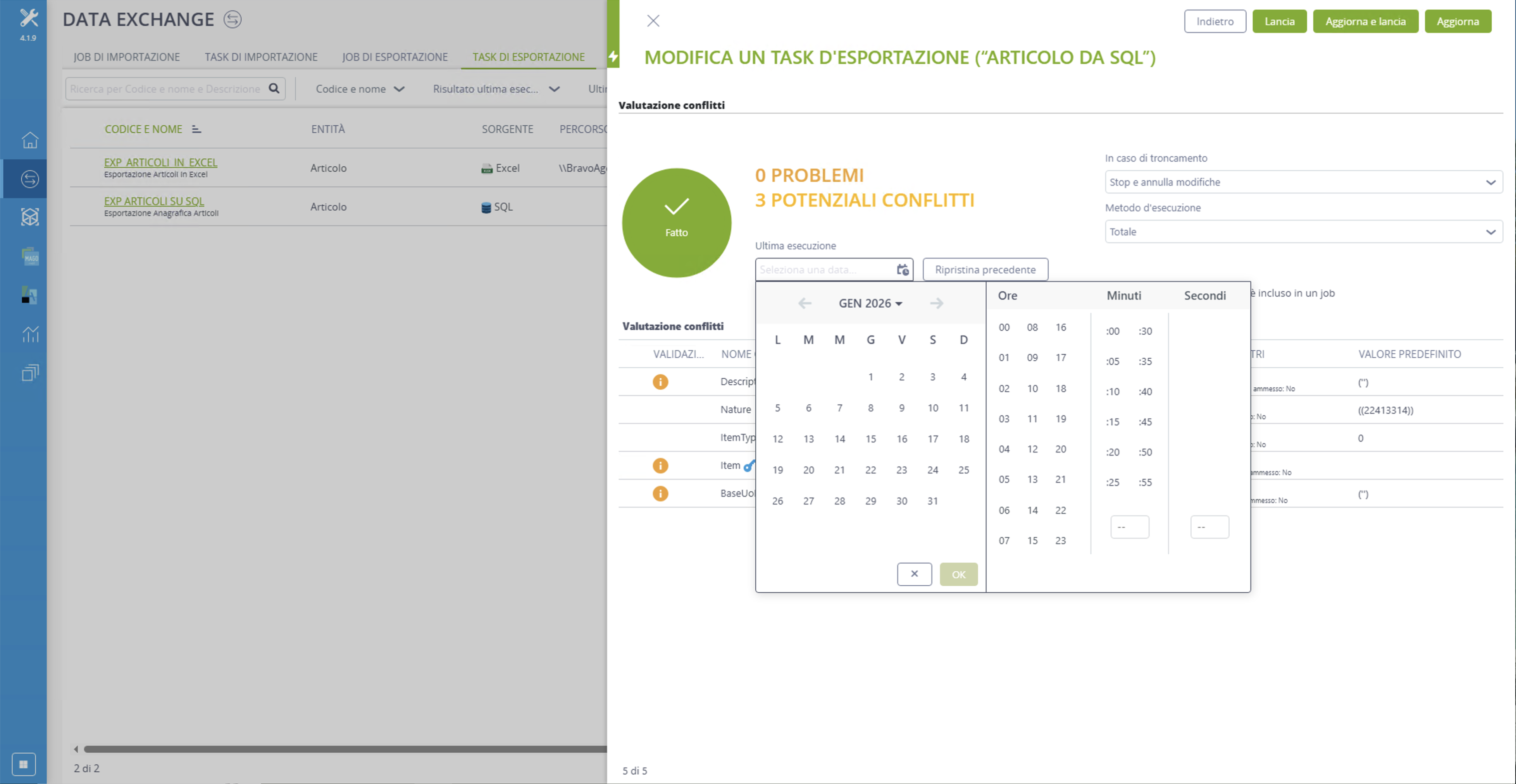Expand the Risultato ultima esec filter

click(x=496, y=89)
